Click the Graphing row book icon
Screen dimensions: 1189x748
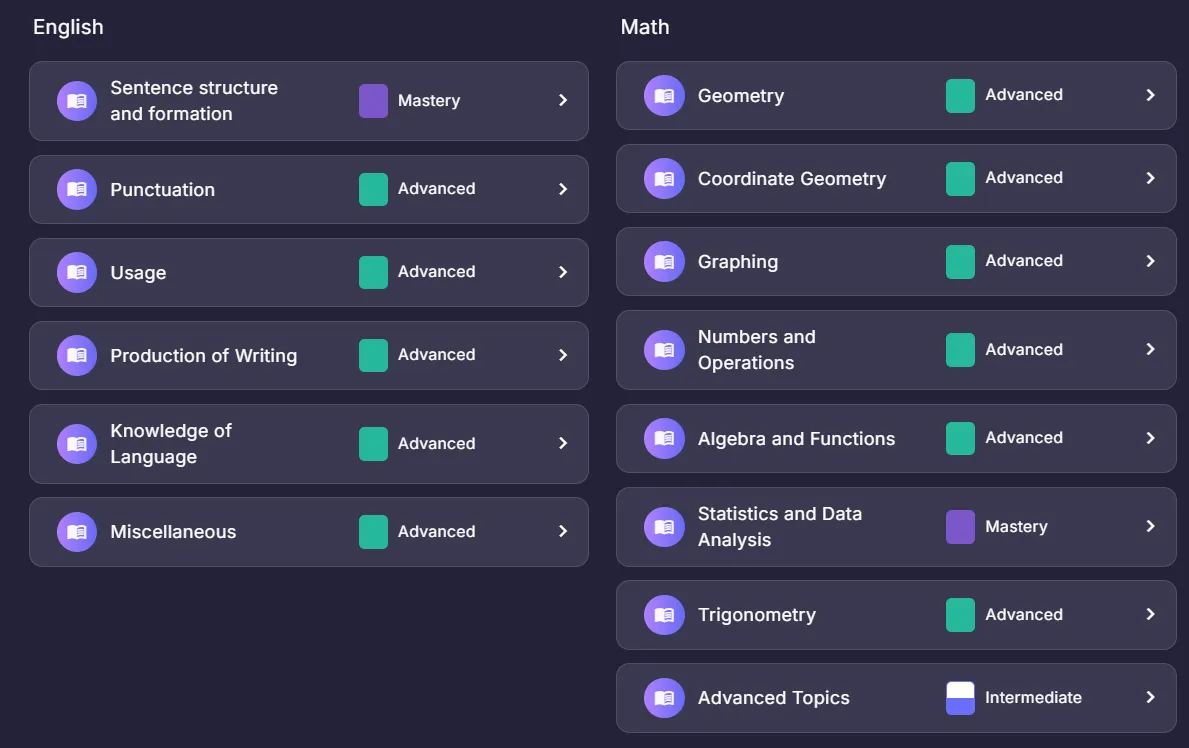click(664, 262)
